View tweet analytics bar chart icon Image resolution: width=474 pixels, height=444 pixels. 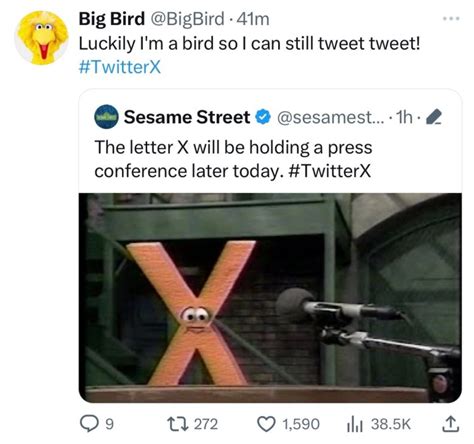(355, 425)
